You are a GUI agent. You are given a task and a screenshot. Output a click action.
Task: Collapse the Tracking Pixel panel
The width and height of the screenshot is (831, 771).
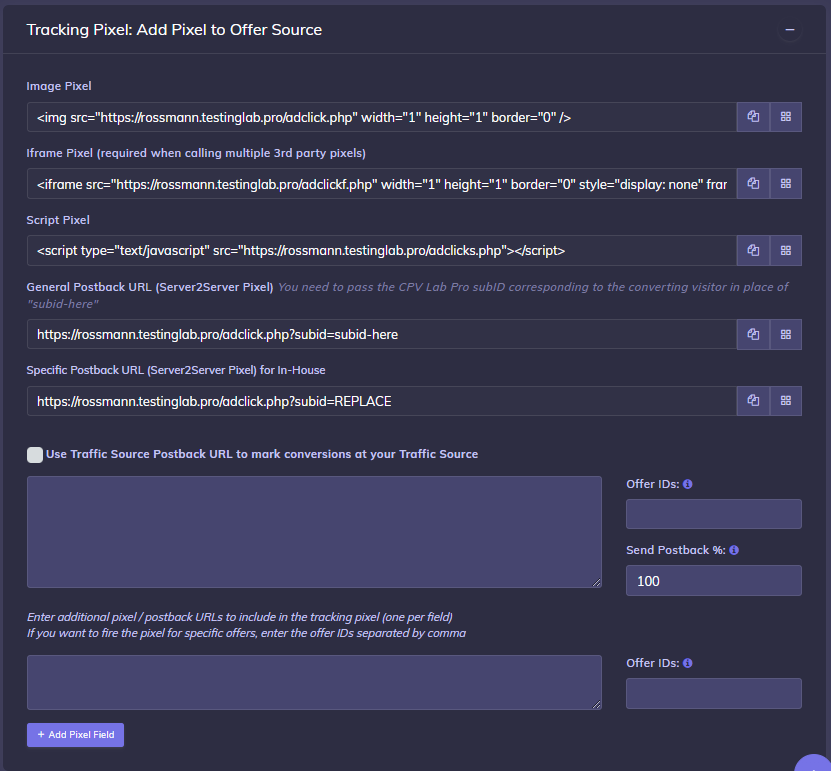790,30
